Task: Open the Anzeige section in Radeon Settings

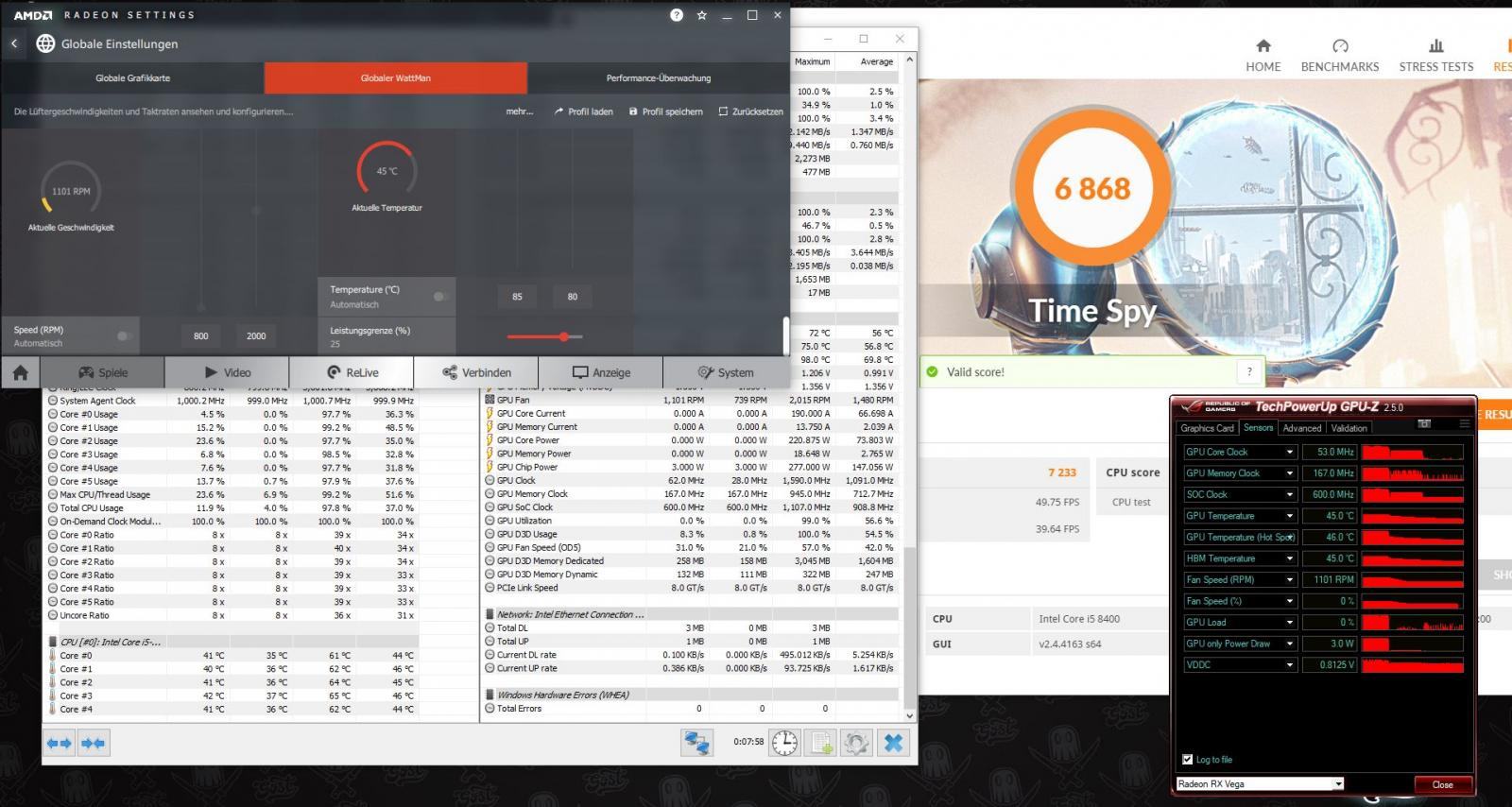Action: point(601,372)
